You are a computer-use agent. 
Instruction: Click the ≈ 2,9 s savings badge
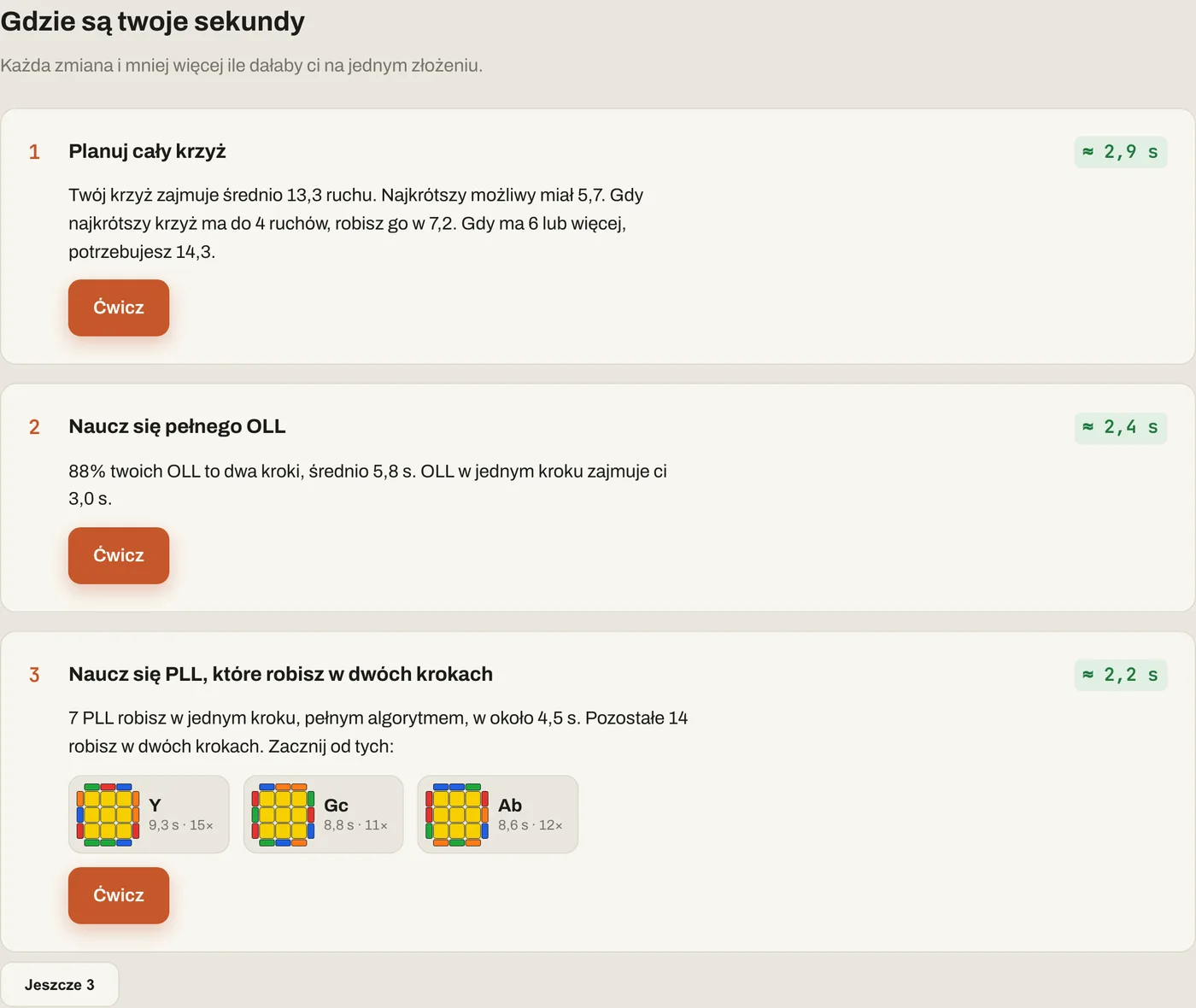1121,152
